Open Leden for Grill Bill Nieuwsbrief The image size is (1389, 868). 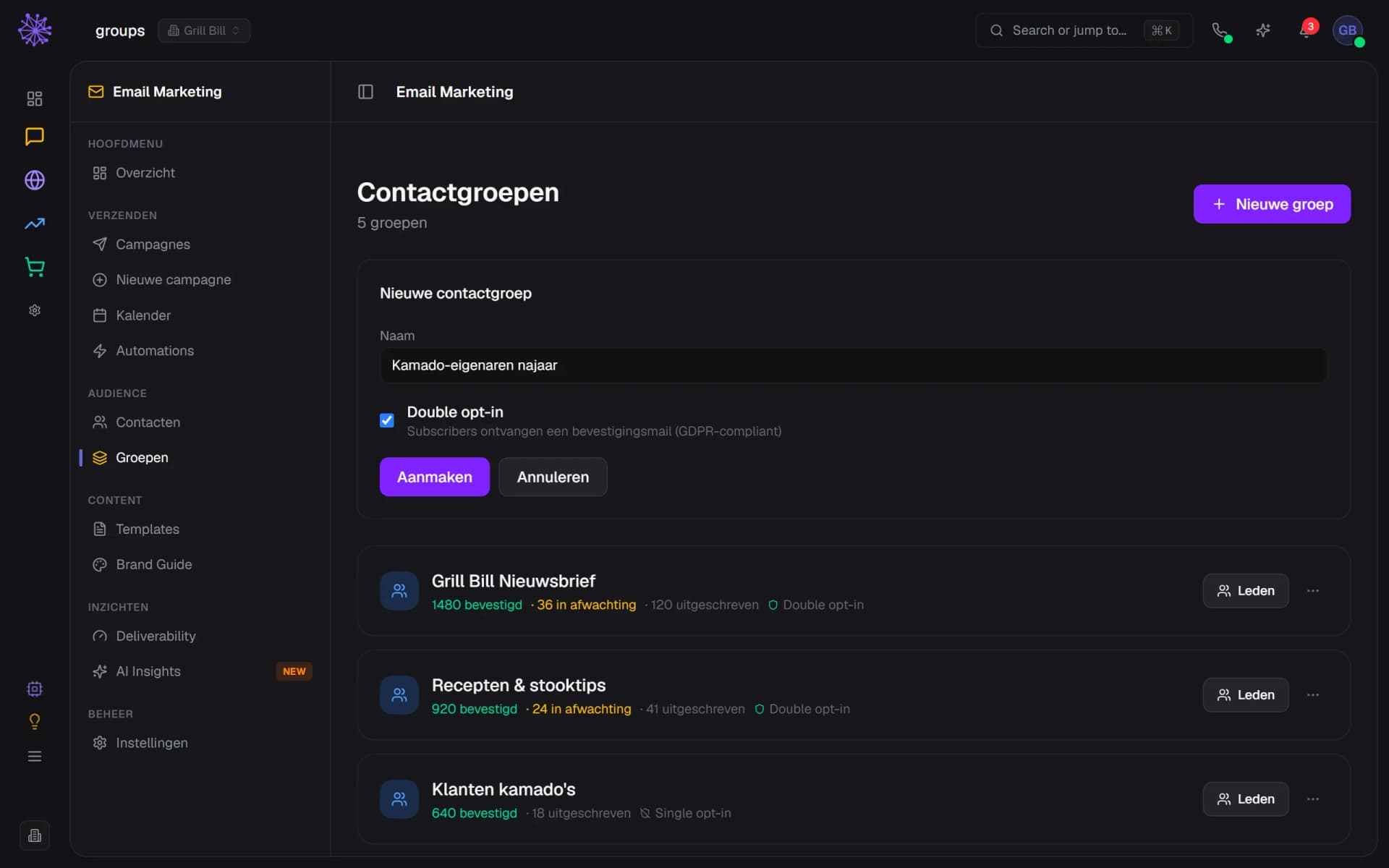(x=1245, y=591)
